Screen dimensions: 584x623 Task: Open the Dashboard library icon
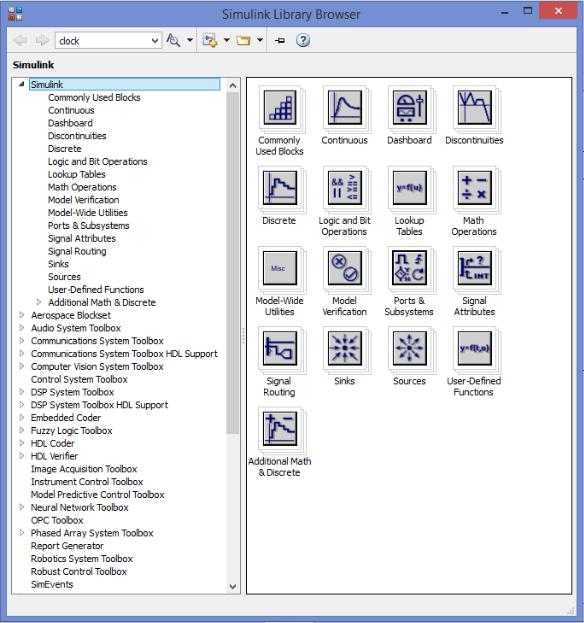(410, 107)
